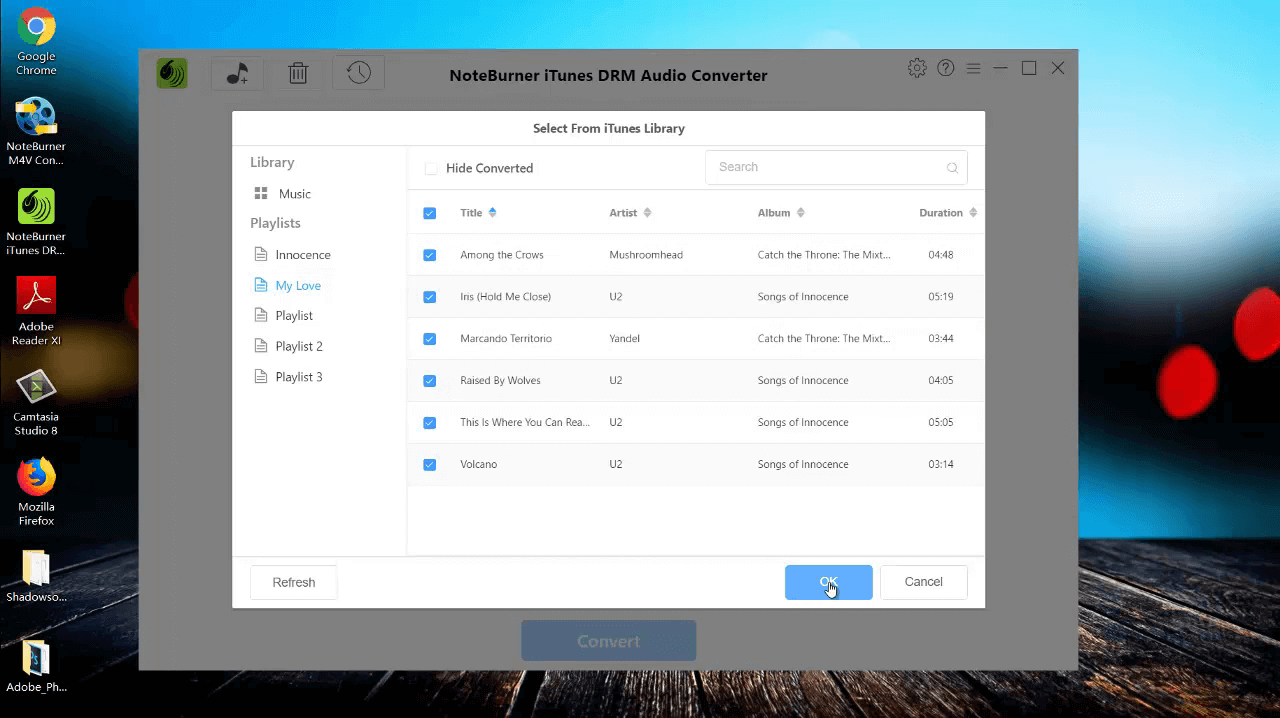Open the Playlist entry in sidebar
Image resolution: width=1280 pixels, height=718 pixels.
tap(294, 316)
